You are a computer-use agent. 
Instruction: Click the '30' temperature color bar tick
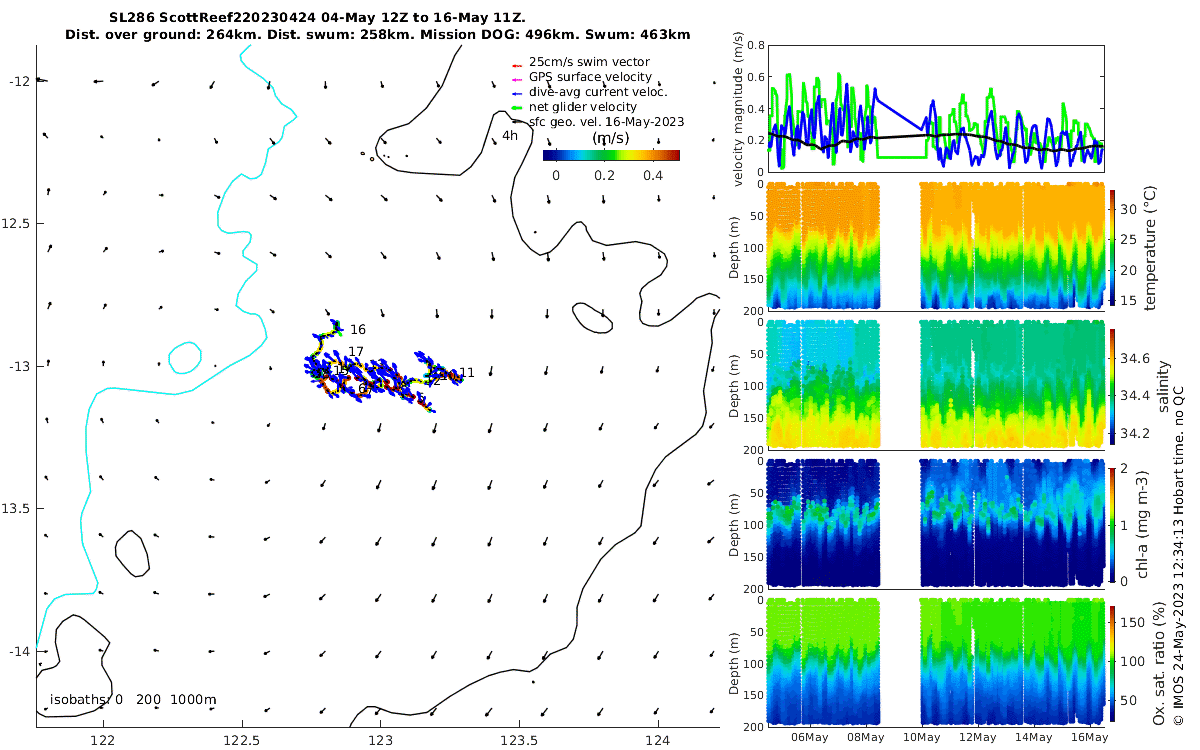point(1128,208)
